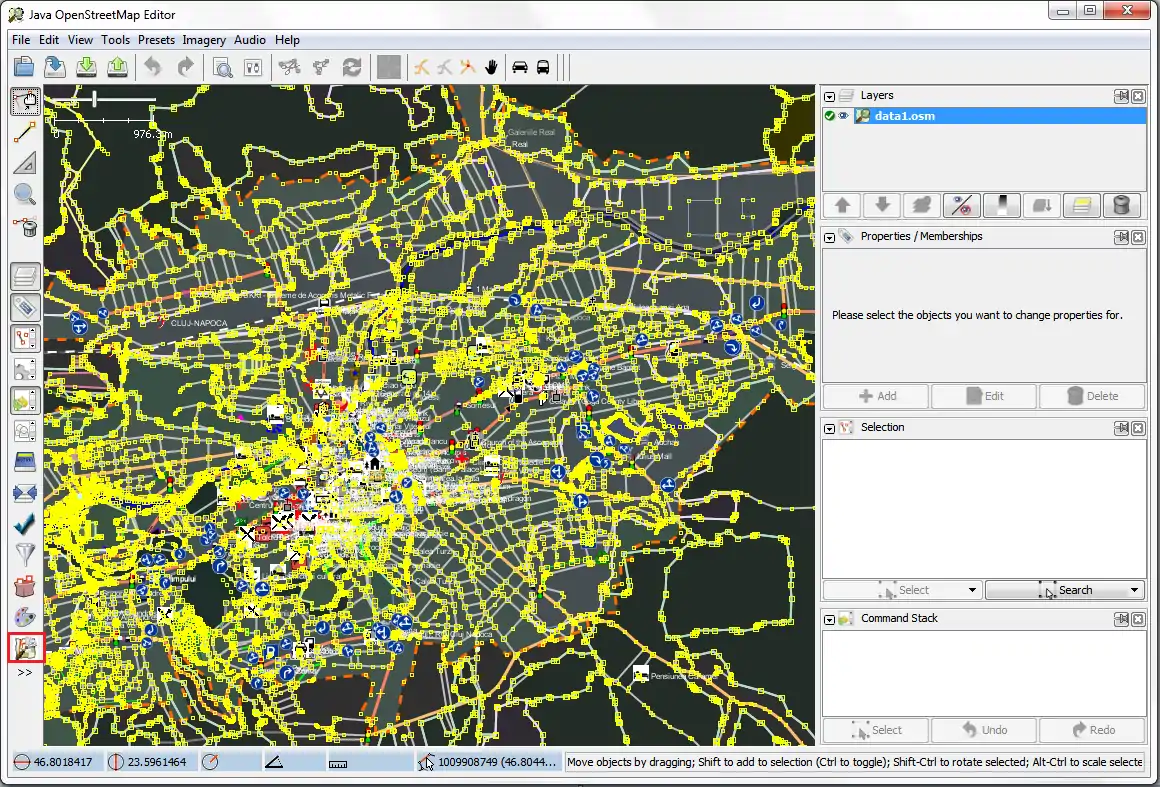This screenshot has height=787, width=1160.
Task: Click the latitude coordinate field in status bar
Action: click(55, 761)
